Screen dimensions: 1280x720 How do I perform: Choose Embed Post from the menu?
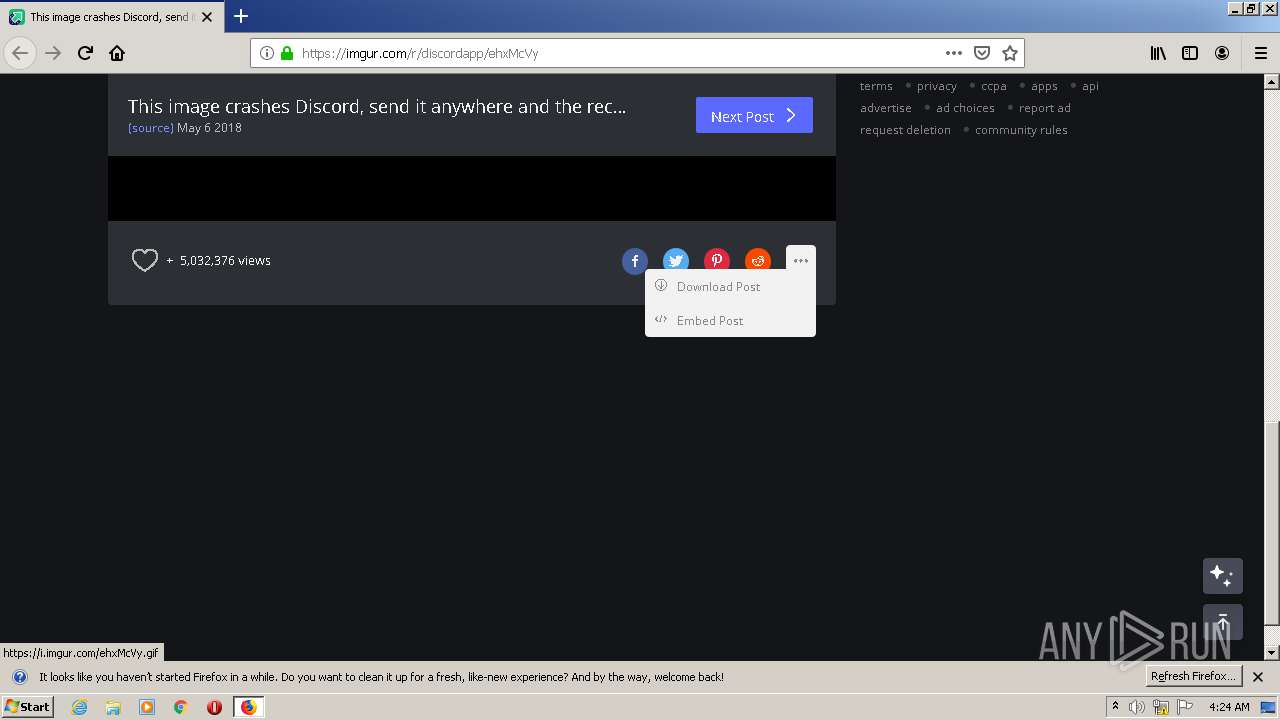(730, 321)
